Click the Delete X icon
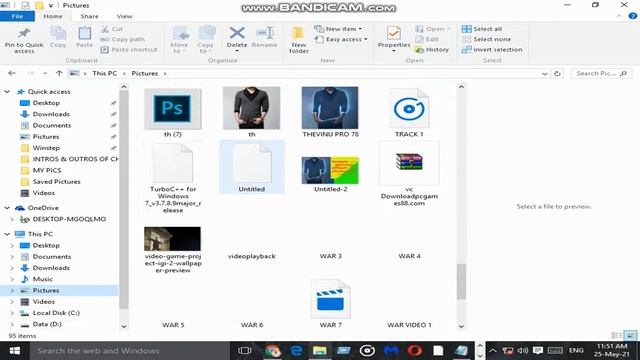640x360 pixels. pos(237,33)
